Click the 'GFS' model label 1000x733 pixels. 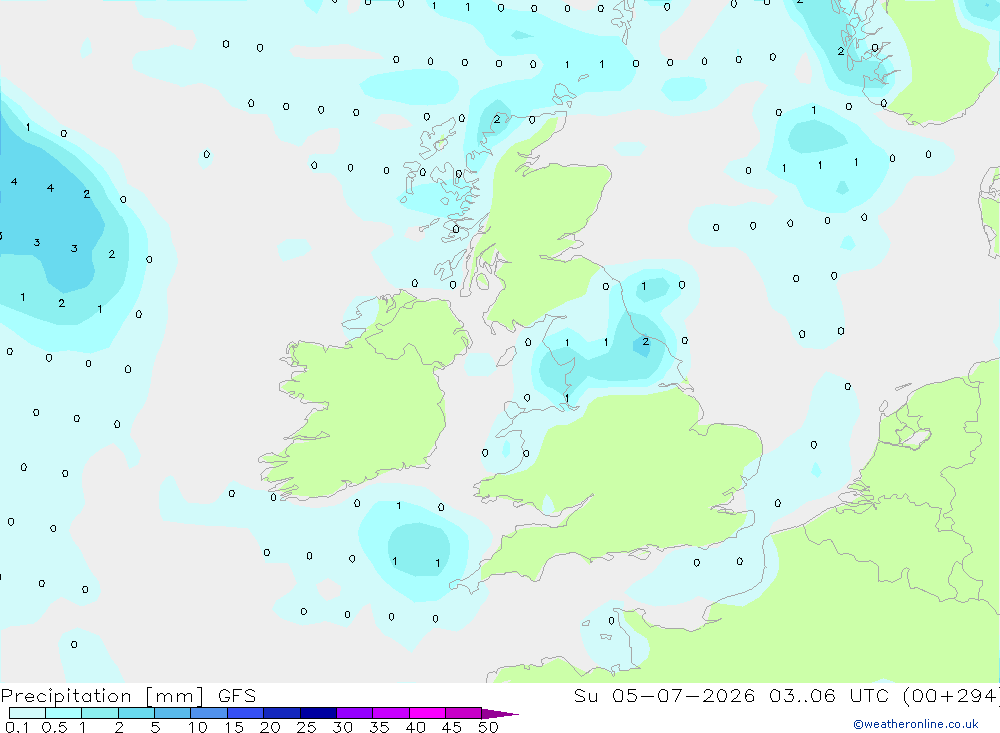237,695
